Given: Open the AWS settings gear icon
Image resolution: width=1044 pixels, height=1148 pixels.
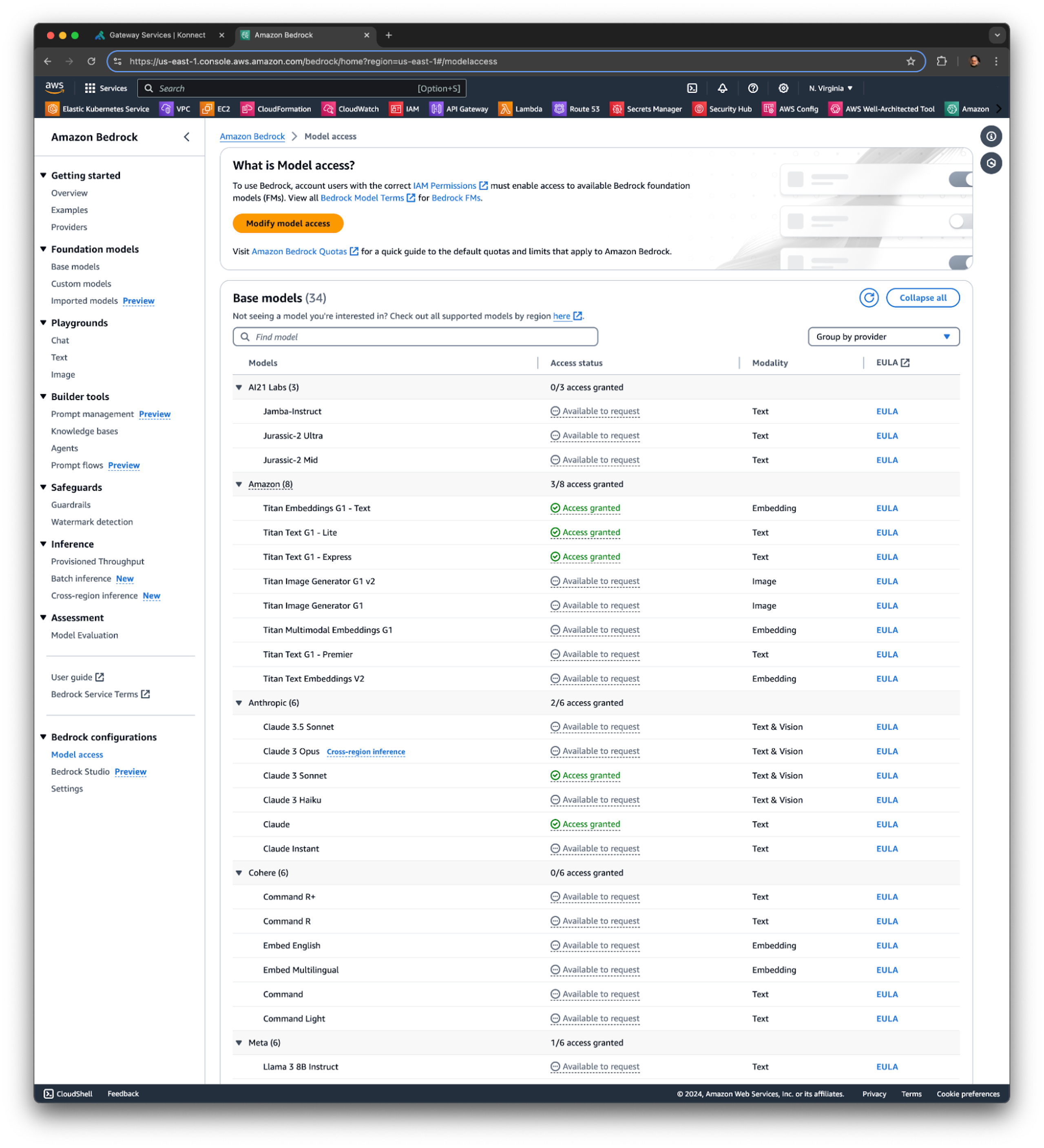Looking at the screenshot, I should click(784, 88).
